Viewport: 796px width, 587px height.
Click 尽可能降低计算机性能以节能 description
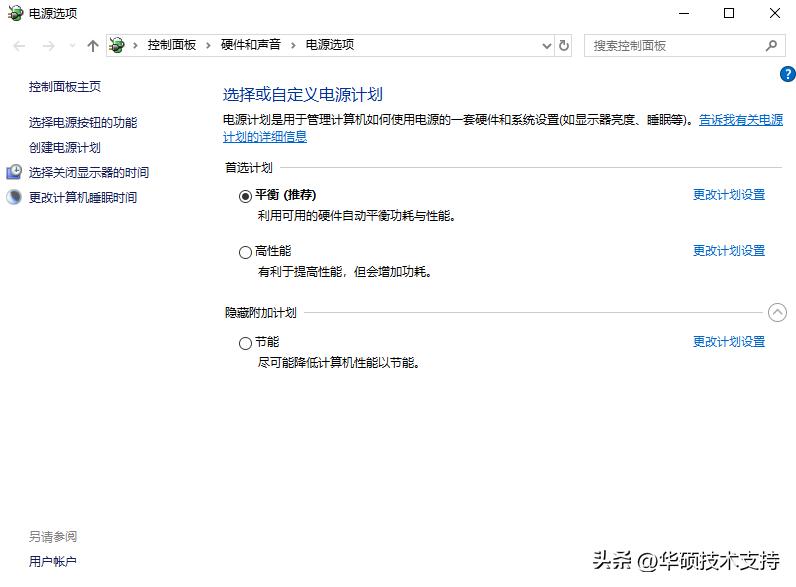(339, 363)
